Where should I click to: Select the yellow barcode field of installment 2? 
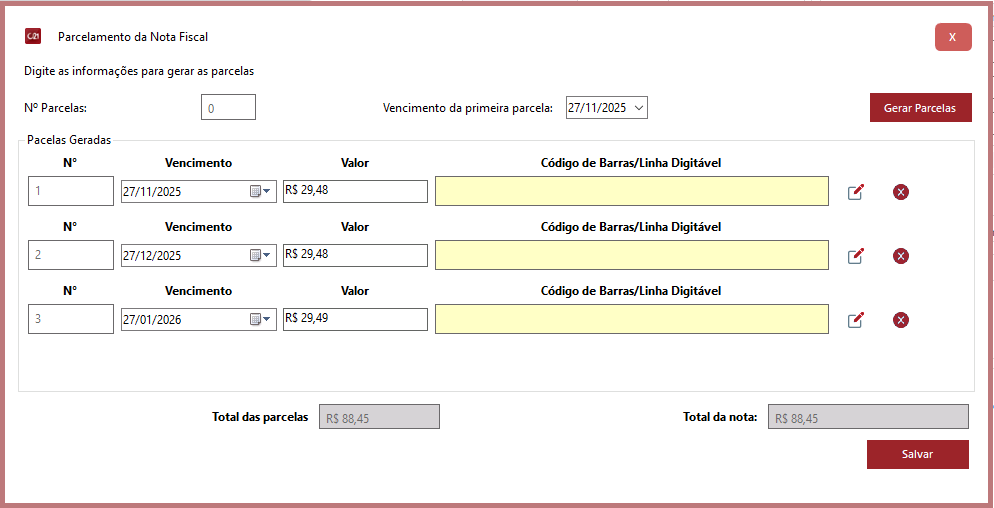click(631, 255)
